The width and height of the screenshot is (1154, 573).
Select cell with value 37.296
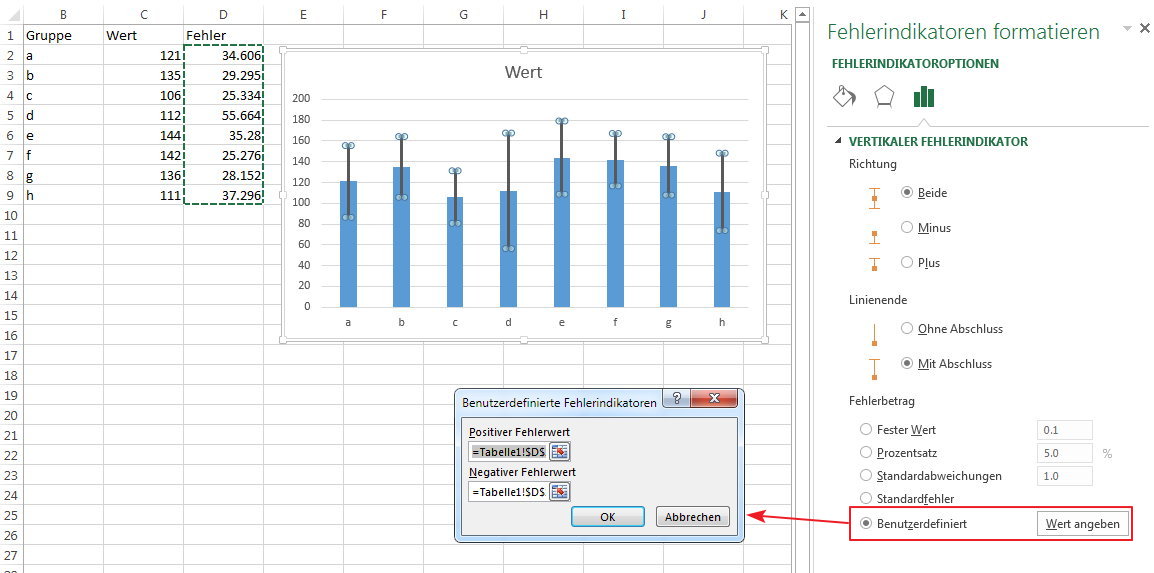tap(224, 195)
